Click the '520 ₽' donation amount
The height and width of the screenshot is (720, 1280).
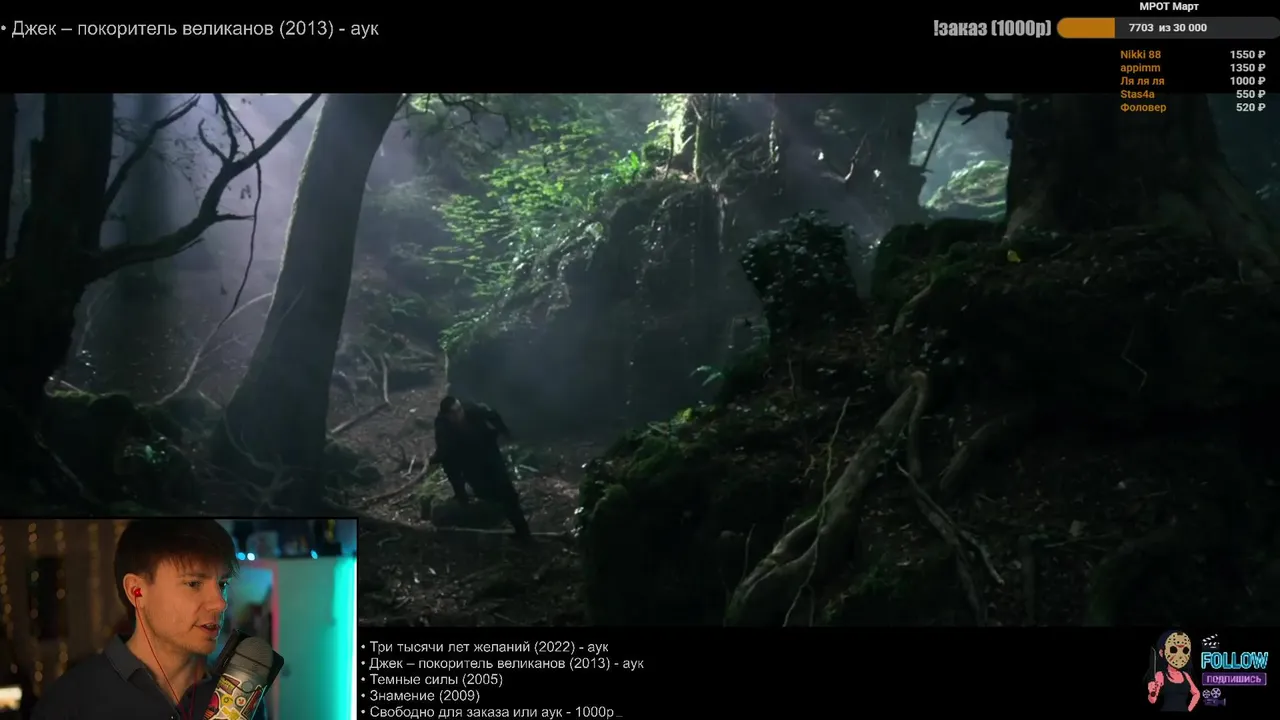[x=1250, y=107]
